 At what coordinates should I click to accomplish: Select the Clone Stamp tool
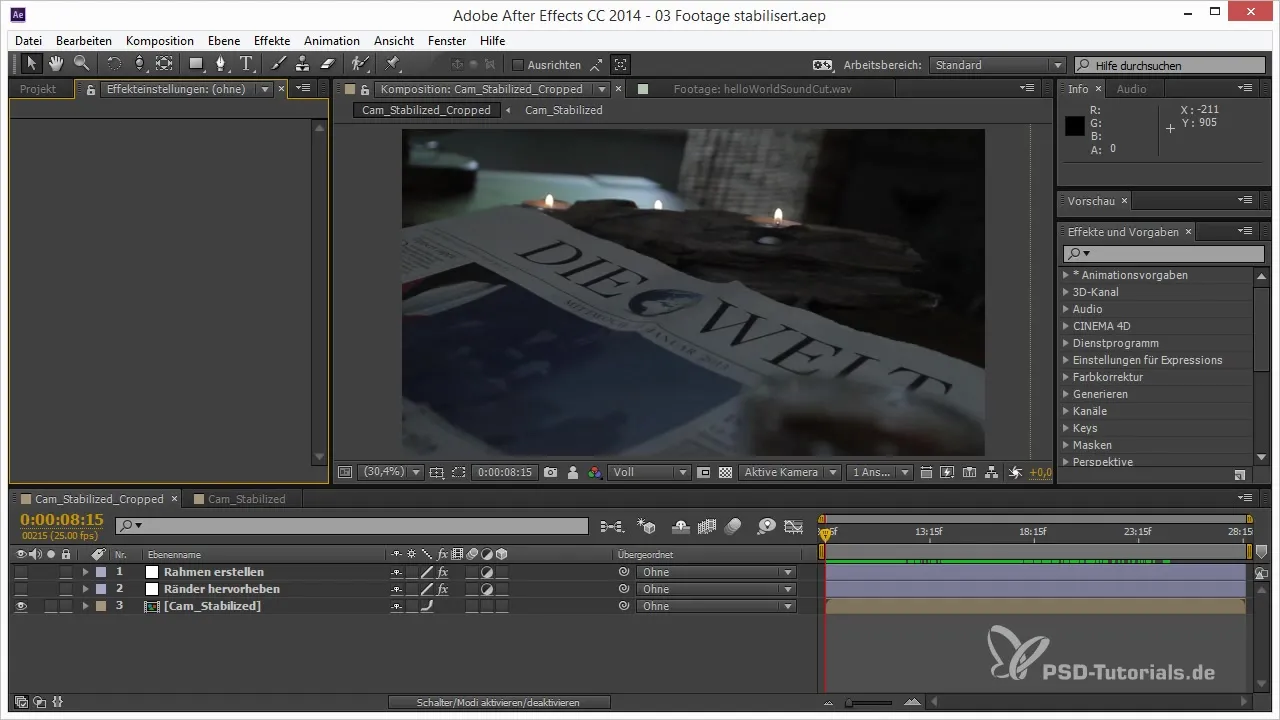(x=302, y=64)
